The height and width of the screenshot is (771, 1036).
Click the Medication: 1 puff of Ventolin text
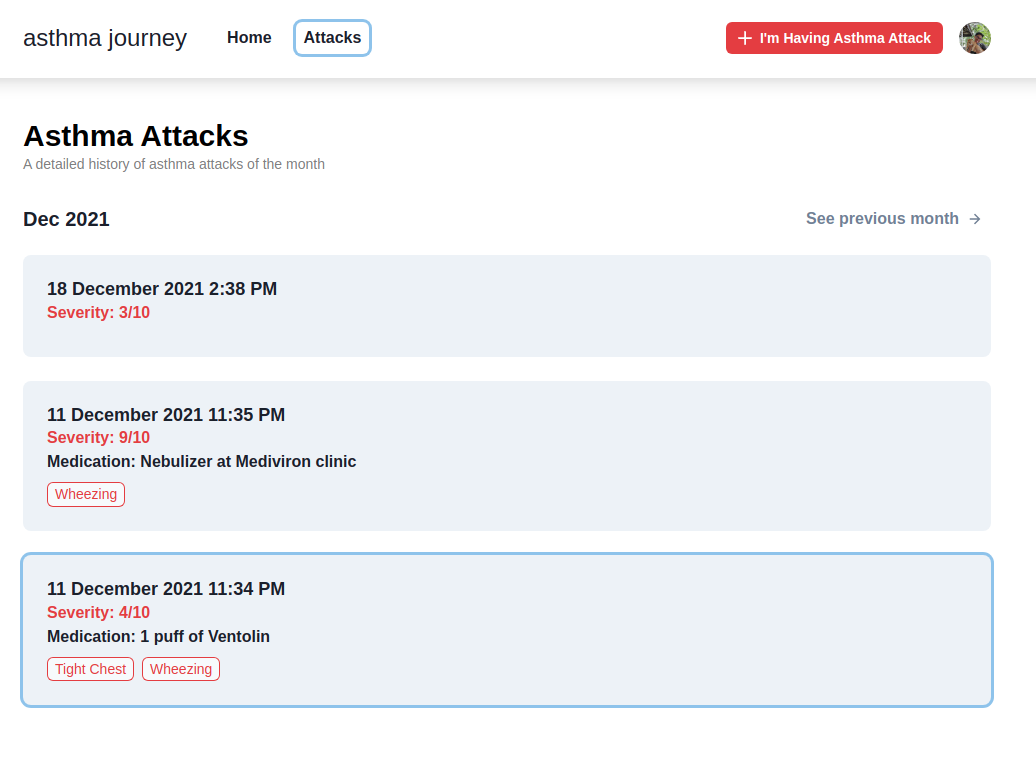pos(158,636)
